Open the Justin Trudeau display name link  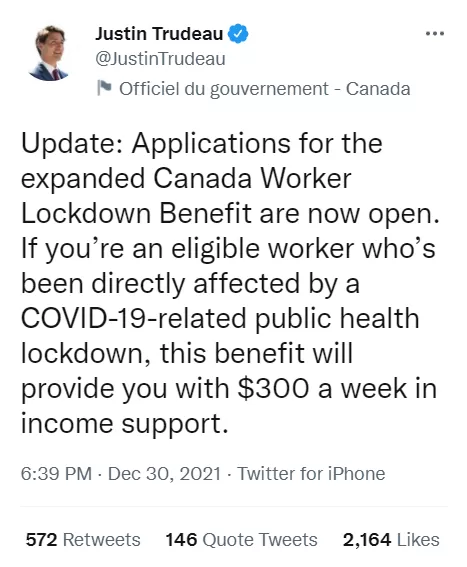(x=159, y=34)
